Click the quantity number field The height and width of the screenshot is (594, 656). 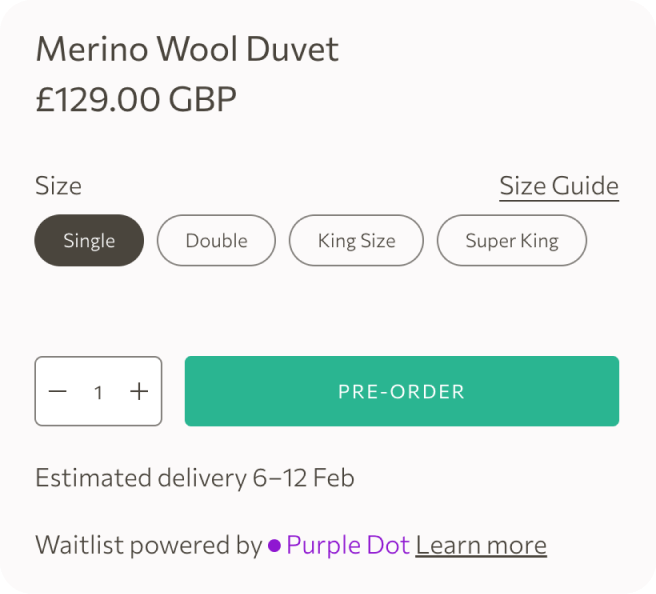point(98,392)
